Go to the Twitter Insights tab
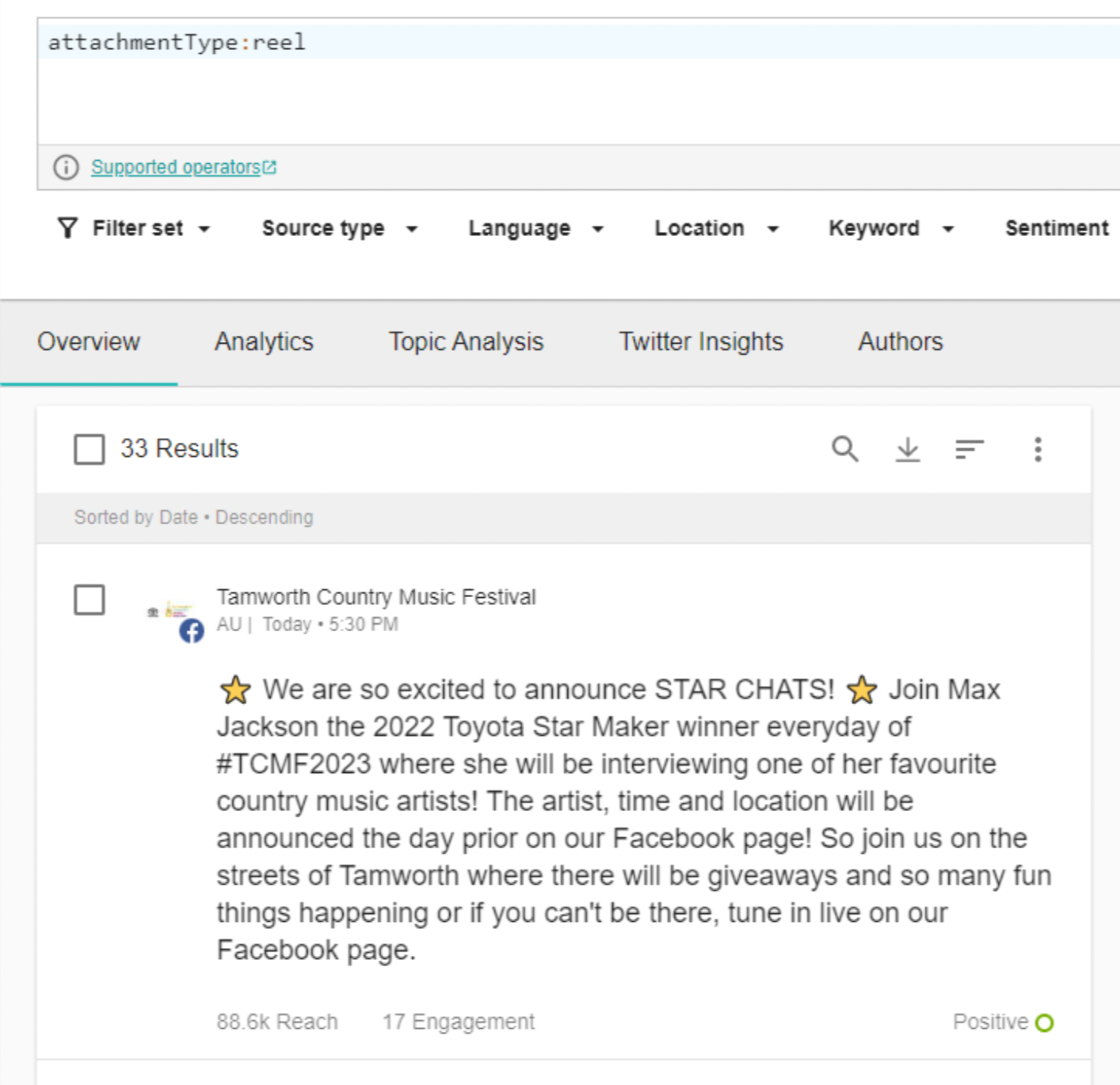1120x1085 pixels. click(701, 341)
